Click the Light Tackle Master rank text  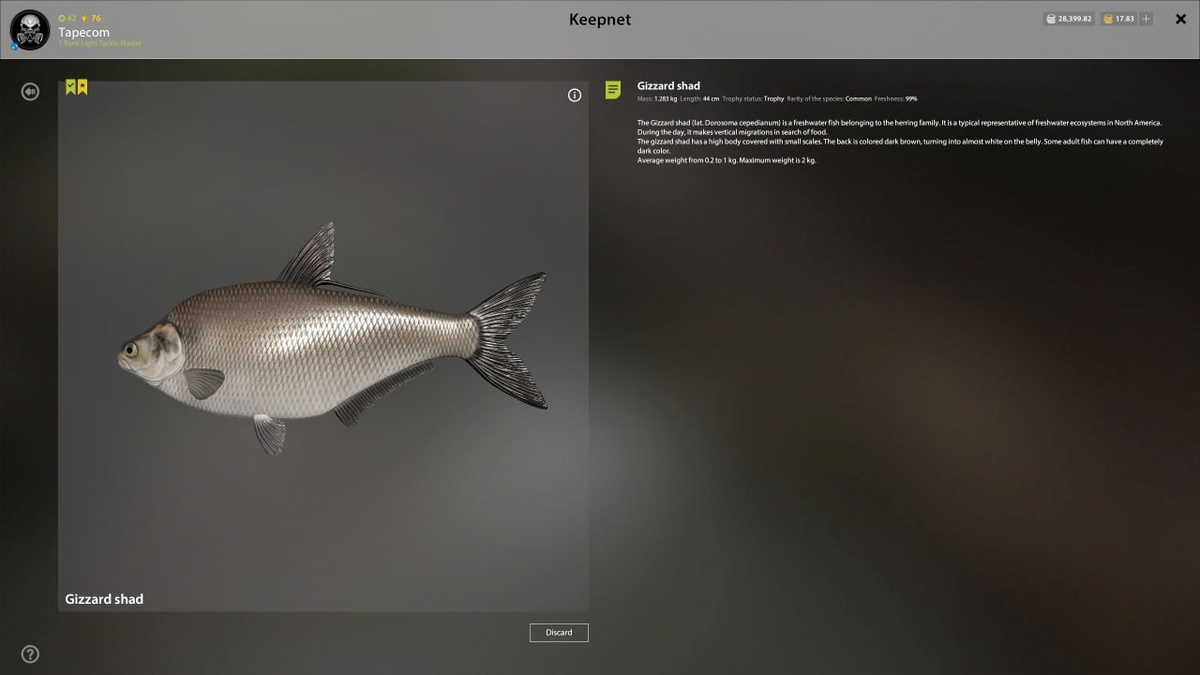pyautogui.click(x=100, y=43)
